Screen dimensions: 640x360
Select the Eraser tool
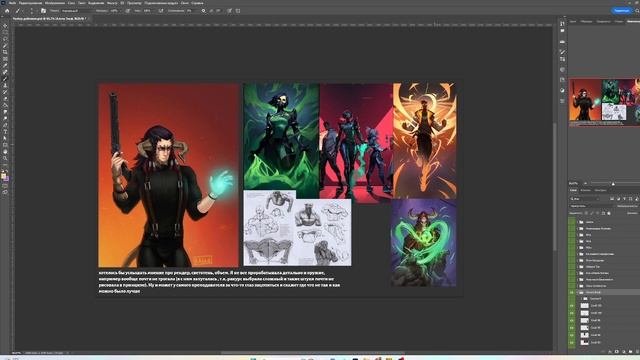click(5, 98)
